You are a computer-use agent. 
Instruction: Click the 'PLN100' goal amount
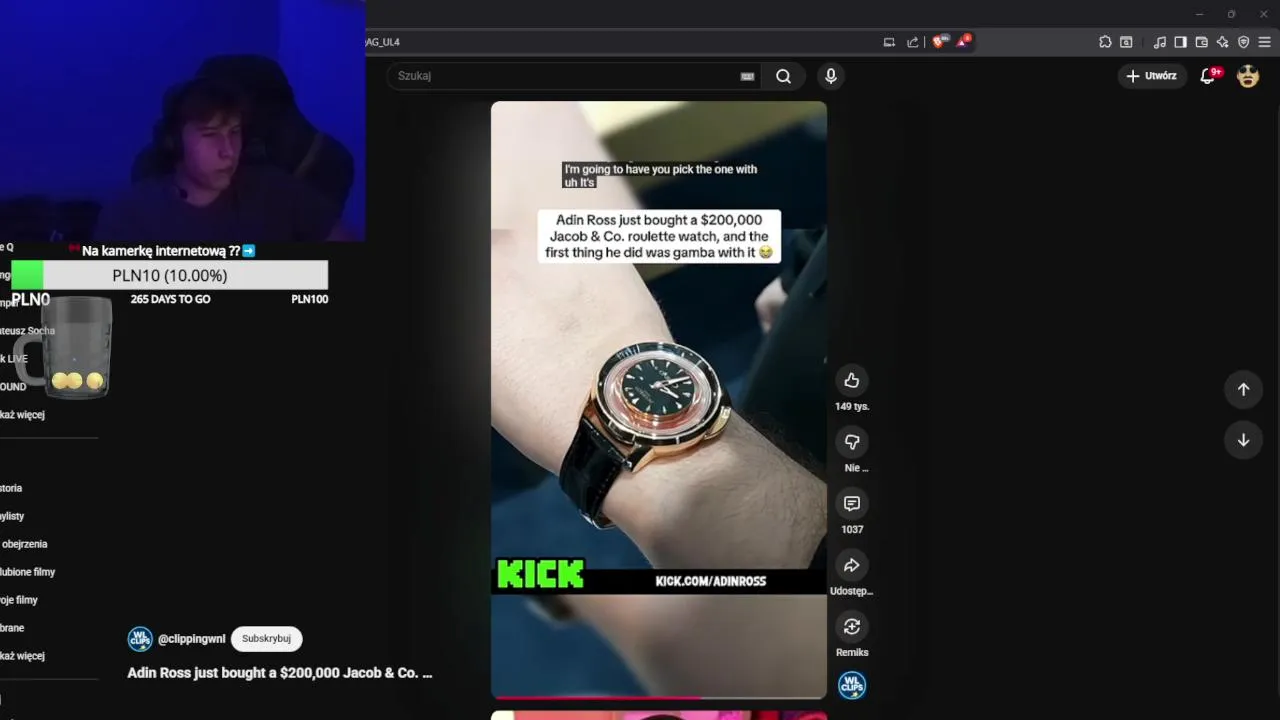click(309, 299)
